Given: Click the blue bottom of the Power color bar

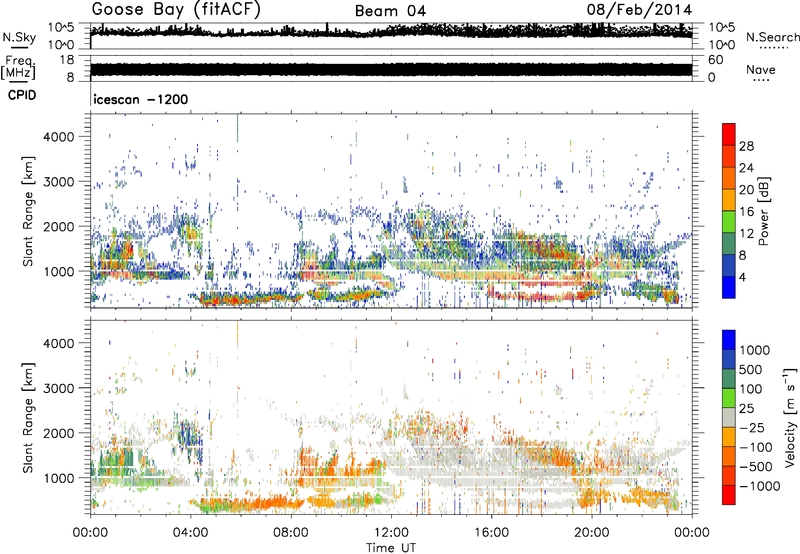Looking at the screenshot, I should (729, 288).
